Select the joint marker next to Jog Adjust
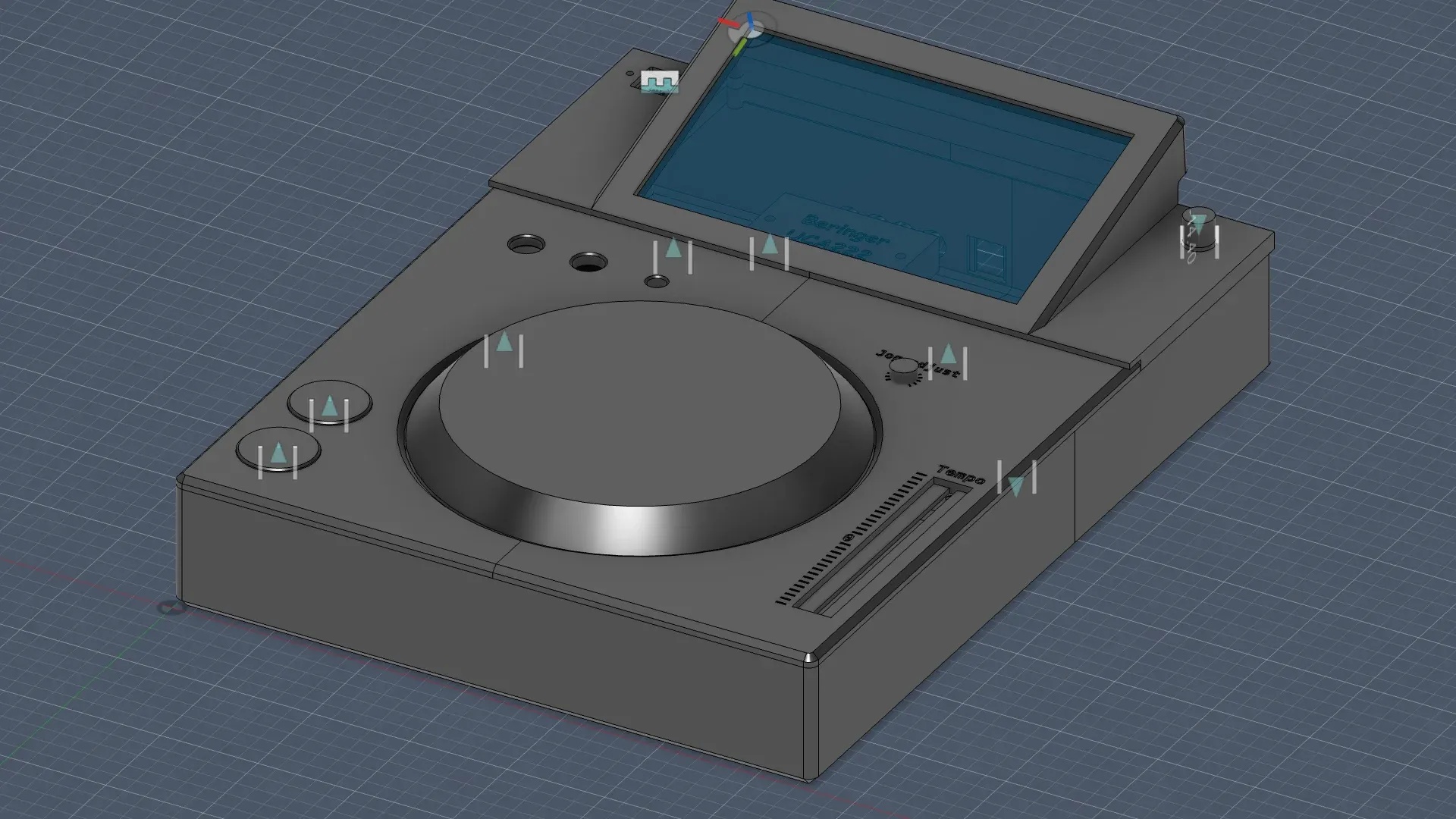 pyautogui.click(x=948, y=362)
